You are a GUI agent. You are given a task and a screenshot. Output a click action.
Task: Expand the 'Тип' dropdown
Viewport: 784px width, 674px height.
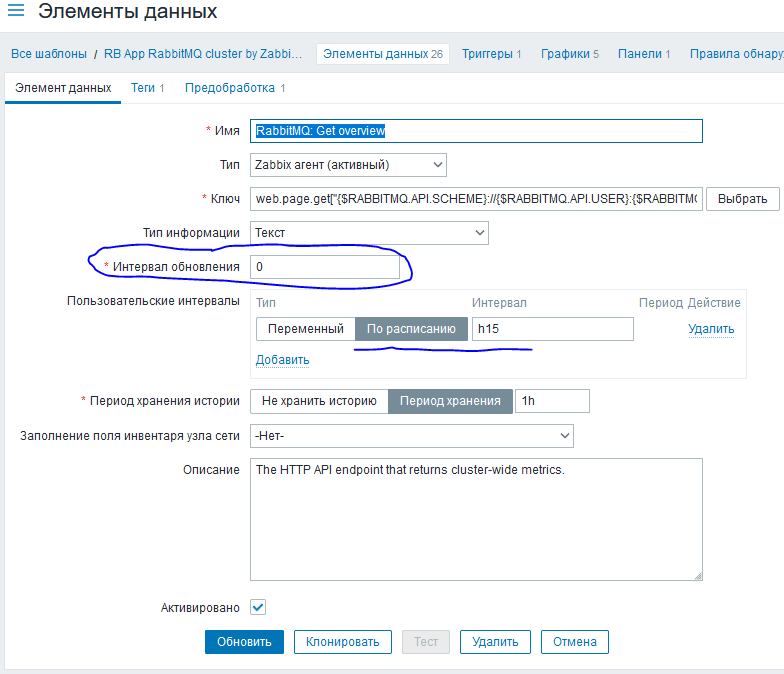(348, 165)
